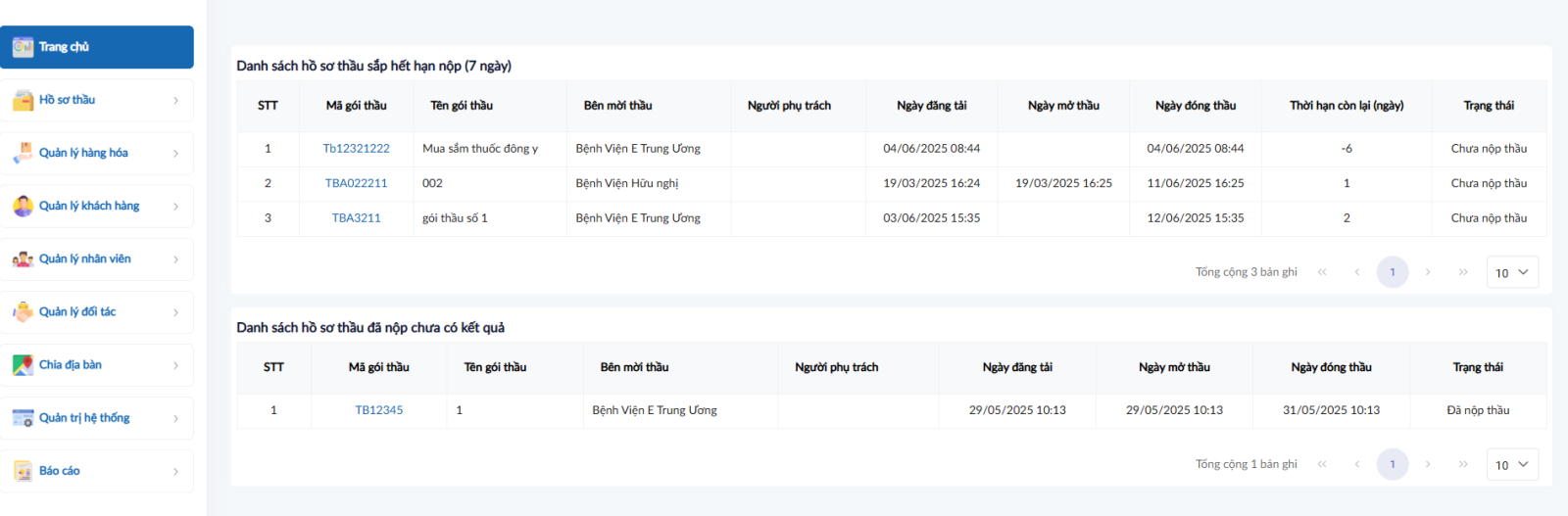This screenshot has height=516, width=1568.
Task: Click the Quản lý nhân viên icon
Action: 23,259
